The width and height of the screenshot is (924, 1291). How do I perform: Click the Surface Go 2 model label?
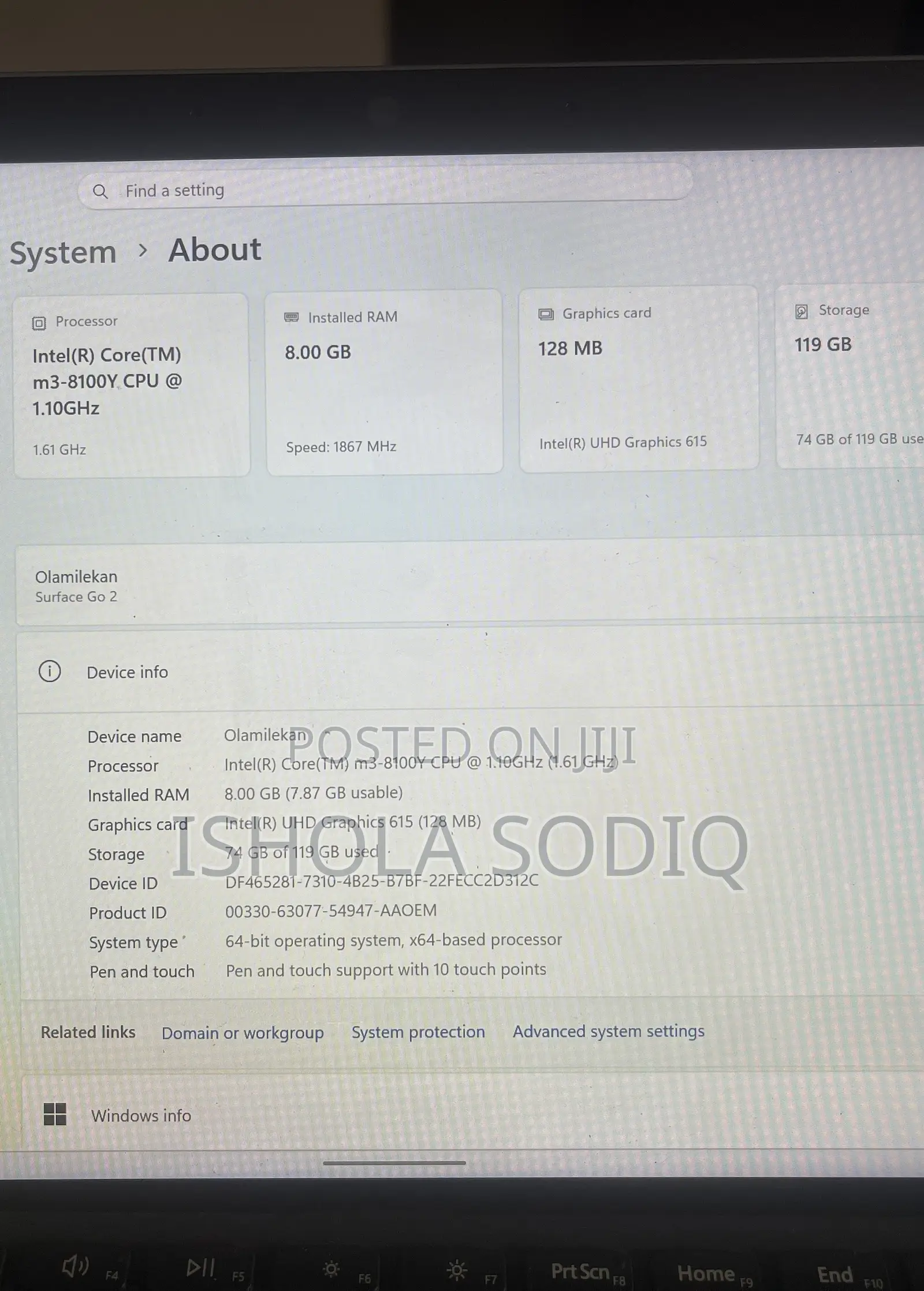(x=76, y=597)
